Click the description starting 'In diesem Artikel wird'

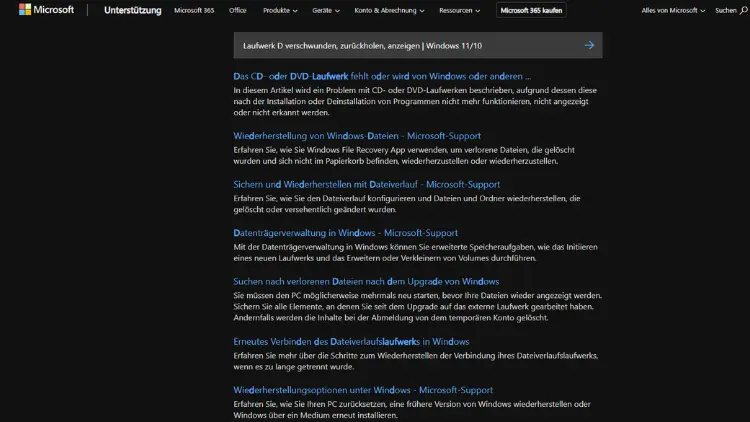pyautogui.click(x=415, y=101)
